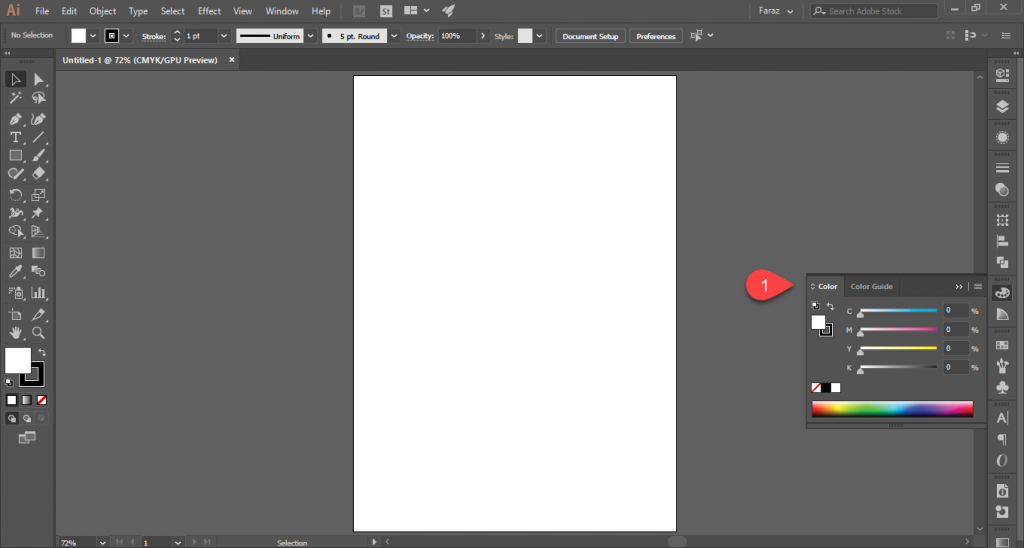Viewport: 1024px width, 548px height.
Task: Choose the Scale tool
Action: (39, 195)
